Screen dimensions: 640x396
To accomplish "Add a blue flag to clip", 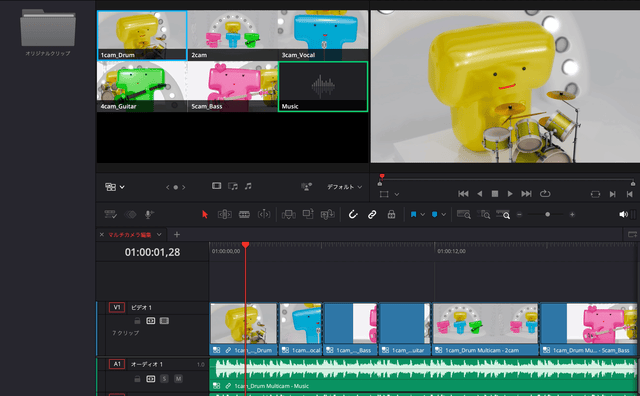I will click(413, 214).
